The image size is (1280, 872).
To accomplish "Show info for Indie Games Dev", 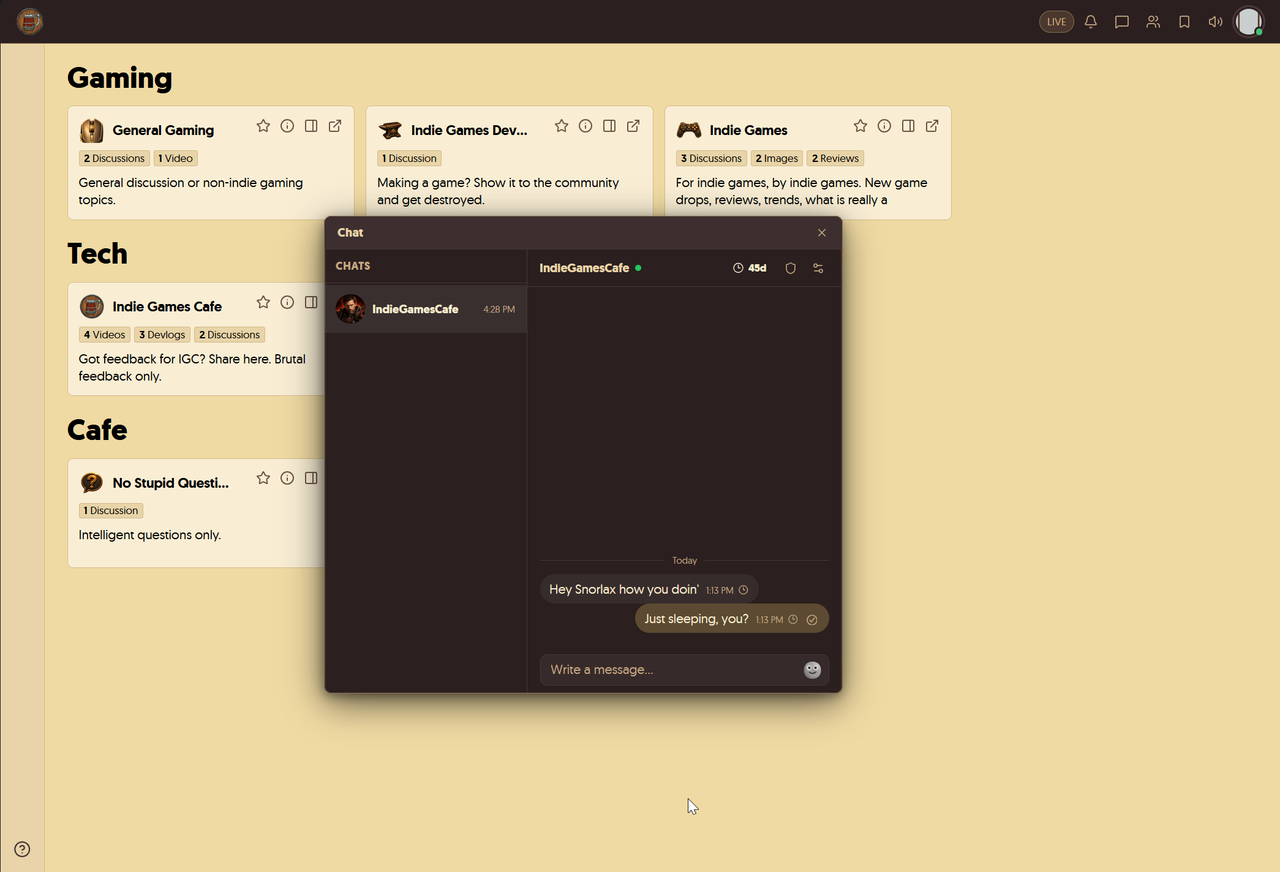I will point(585,126).
